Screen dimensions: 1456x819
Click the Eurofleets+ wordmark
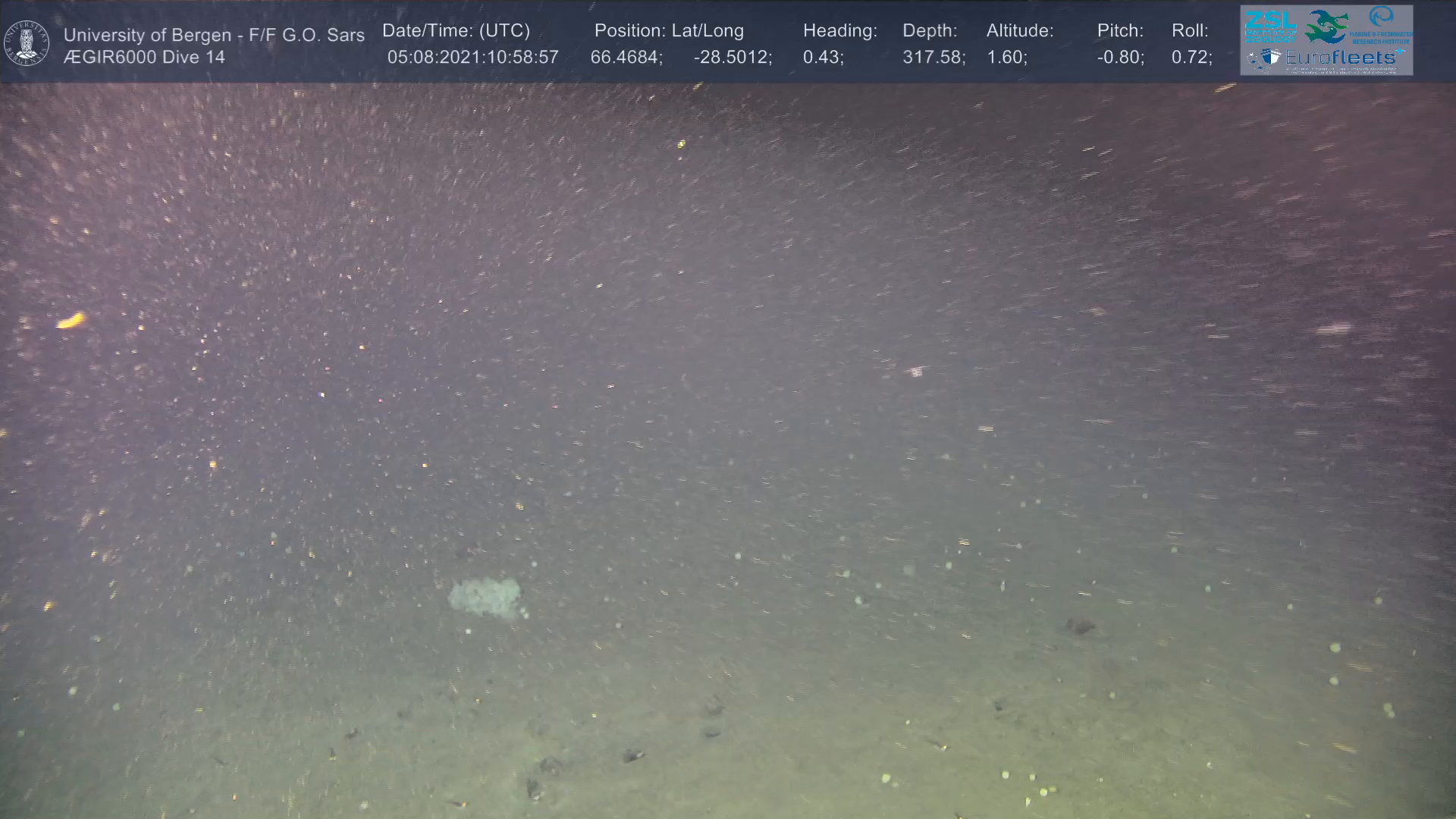click(x=1341, y=58)
